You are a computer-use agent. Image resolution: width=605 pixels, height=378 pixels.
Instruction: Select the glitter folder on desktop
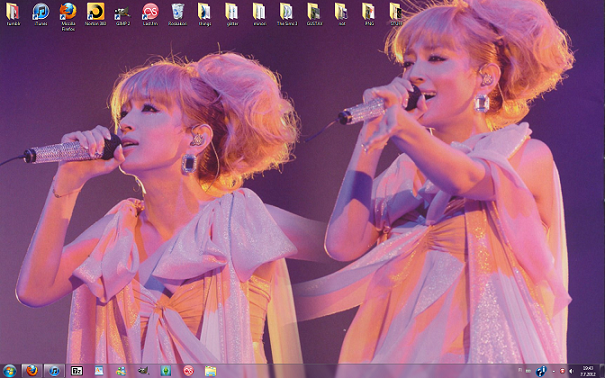(232, 14)
